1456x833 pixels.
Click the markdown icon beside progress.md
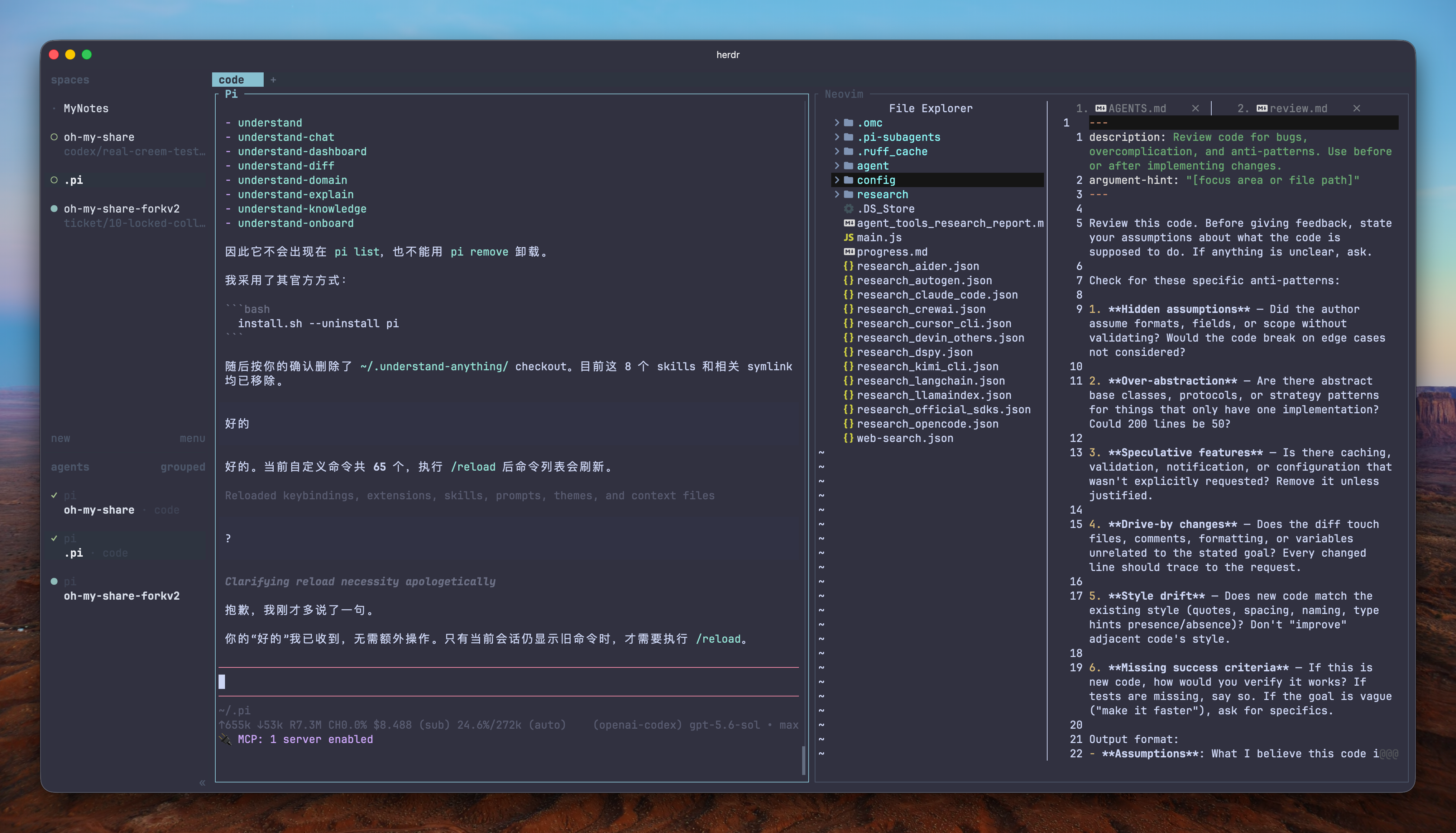point(849,252)
